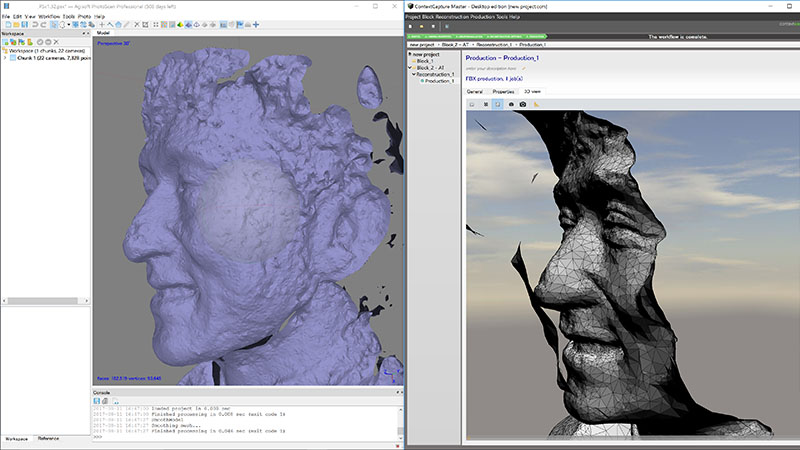Select Production_1 in the project tree
The height and width of the screenshot is (450, 800).
[x=439, y=81]
